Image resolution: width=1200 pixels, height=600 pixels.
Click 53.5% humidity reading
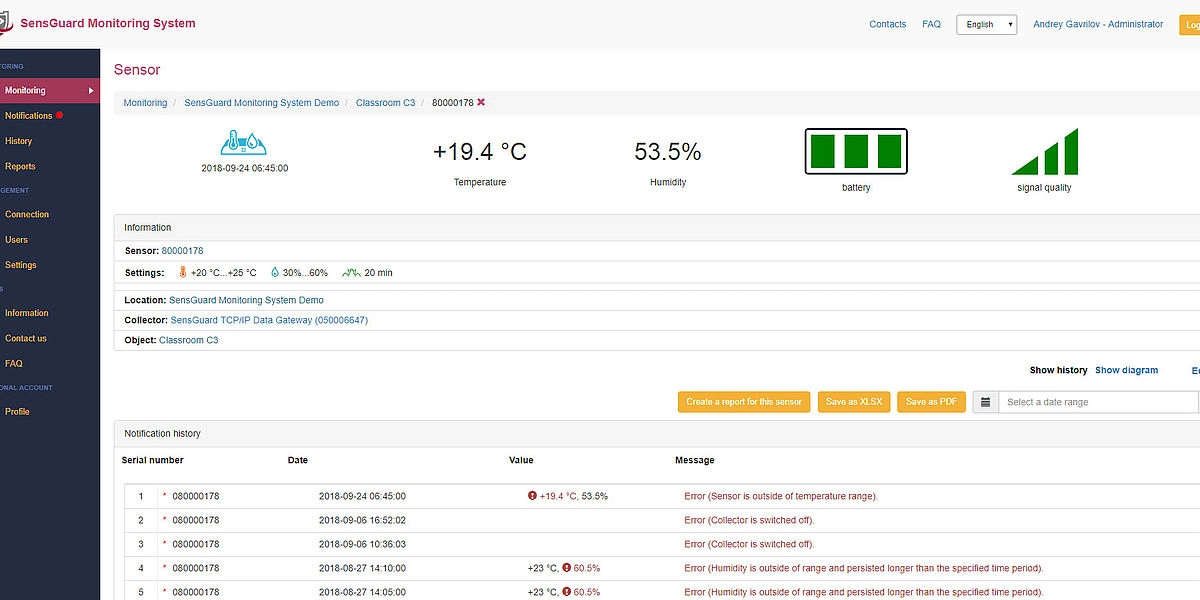(668, 152)
